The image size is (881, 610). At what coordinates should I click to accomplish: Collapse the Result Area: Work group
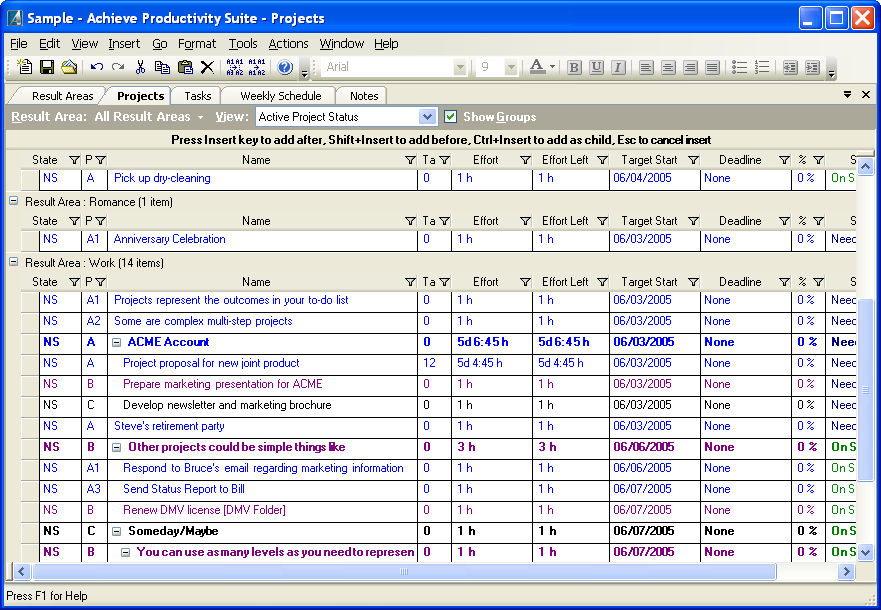[x=13, y=262]
